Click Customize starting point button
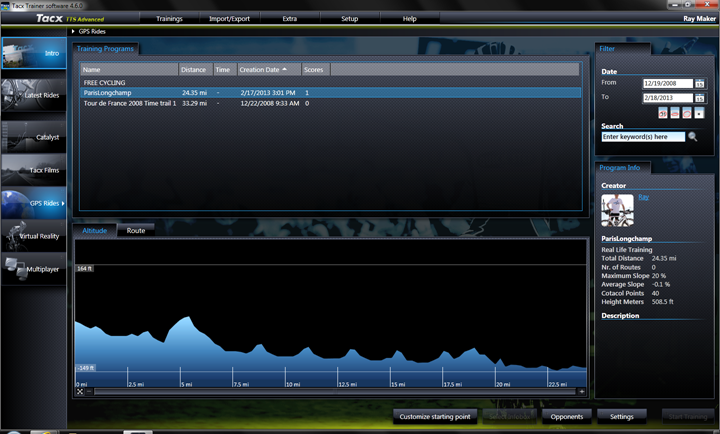The image size is (720, 434). click(435, 417)
